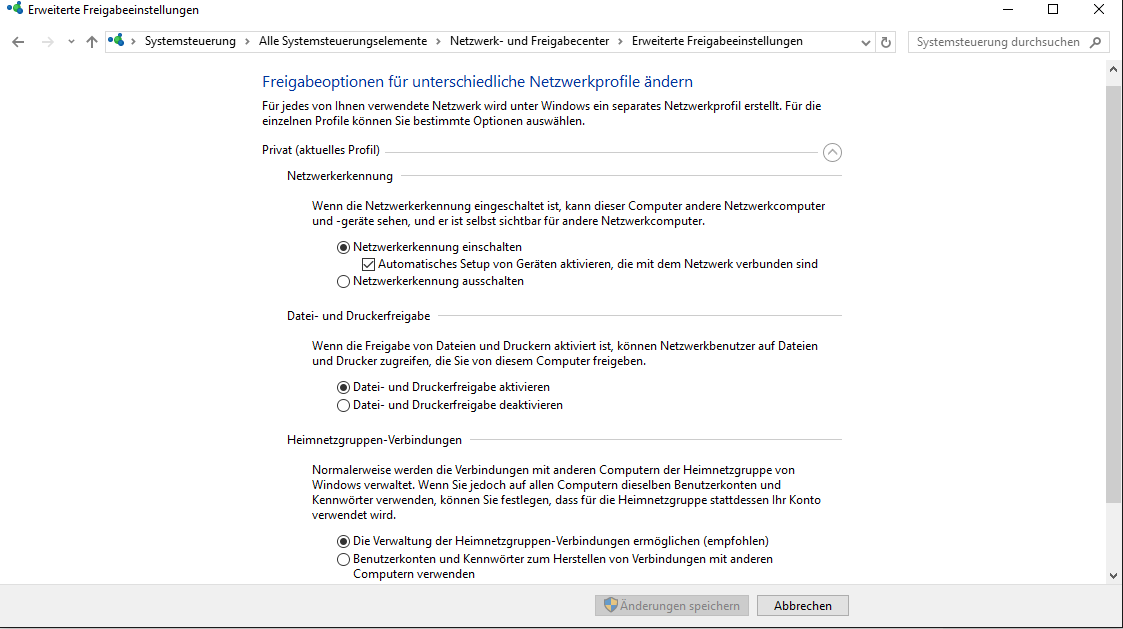Screen dimensions: 1123x629
Task: Click the vertical scrollbar thumb
Action: 1113,294
